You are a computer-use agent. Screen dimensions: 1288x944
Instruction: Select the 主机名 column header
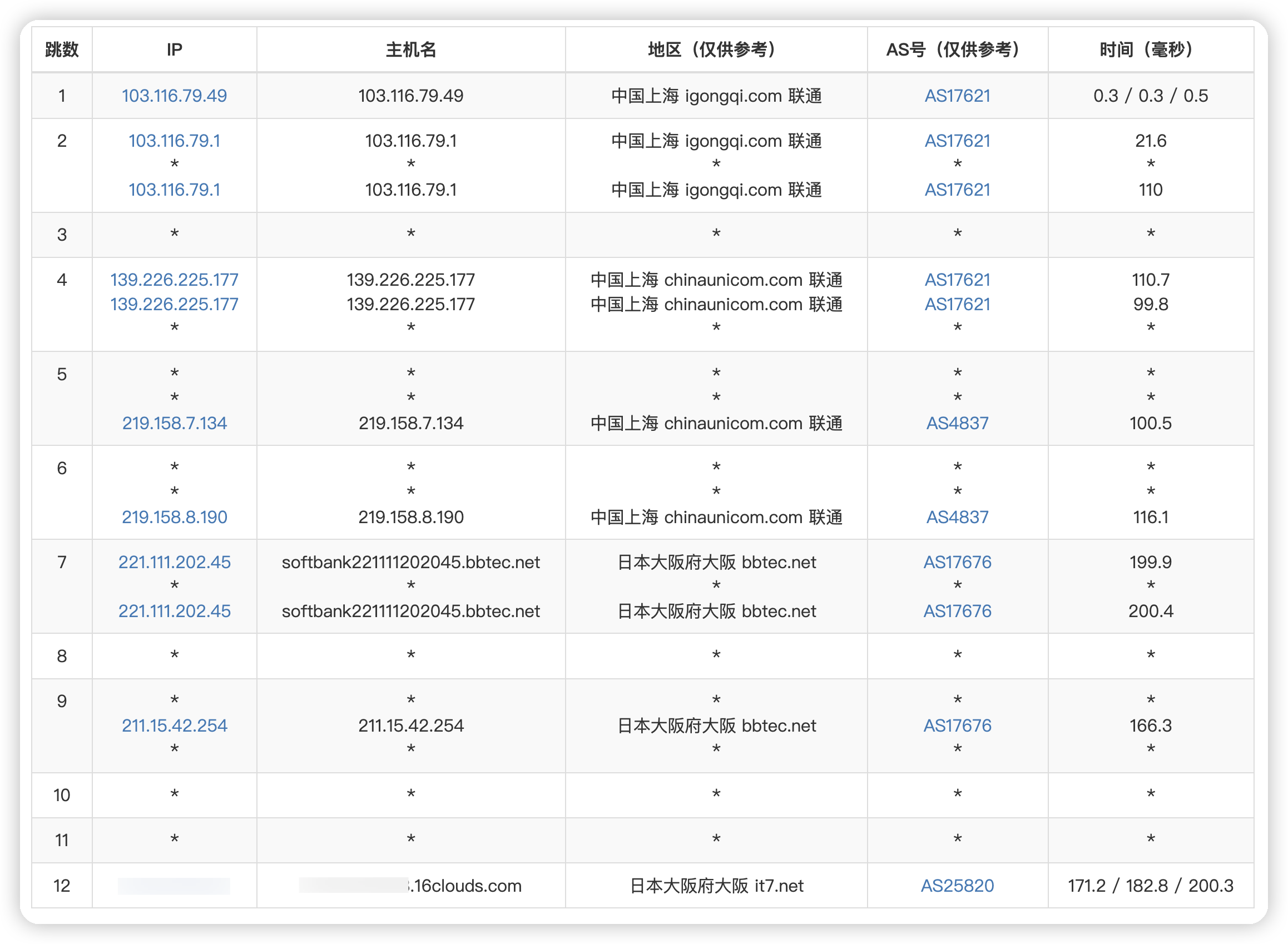coord(410,49)
